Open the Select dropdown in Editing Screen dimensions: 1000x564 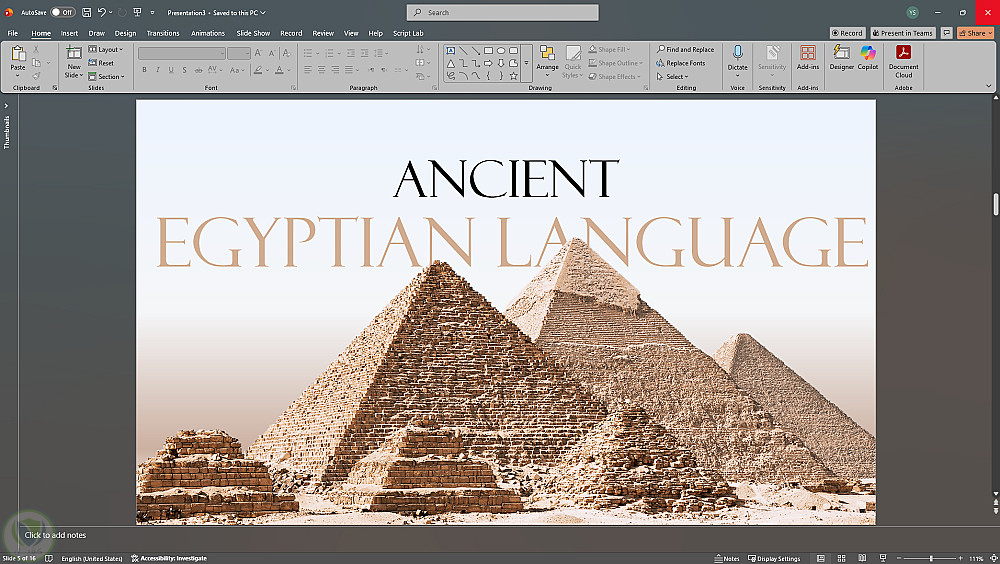pos(672,77)
